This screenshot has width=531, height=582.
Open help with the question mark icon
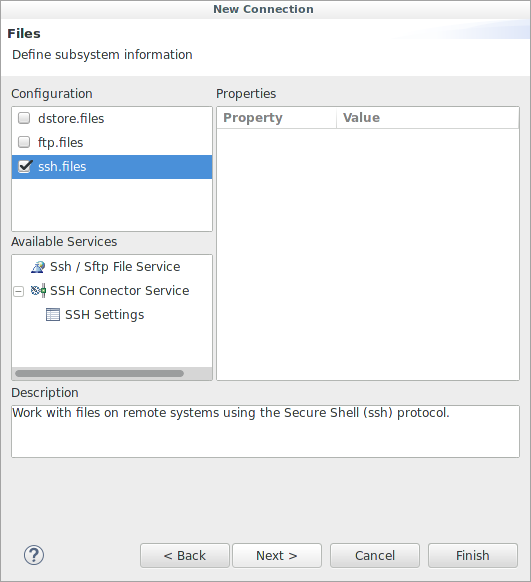[34, 555]
